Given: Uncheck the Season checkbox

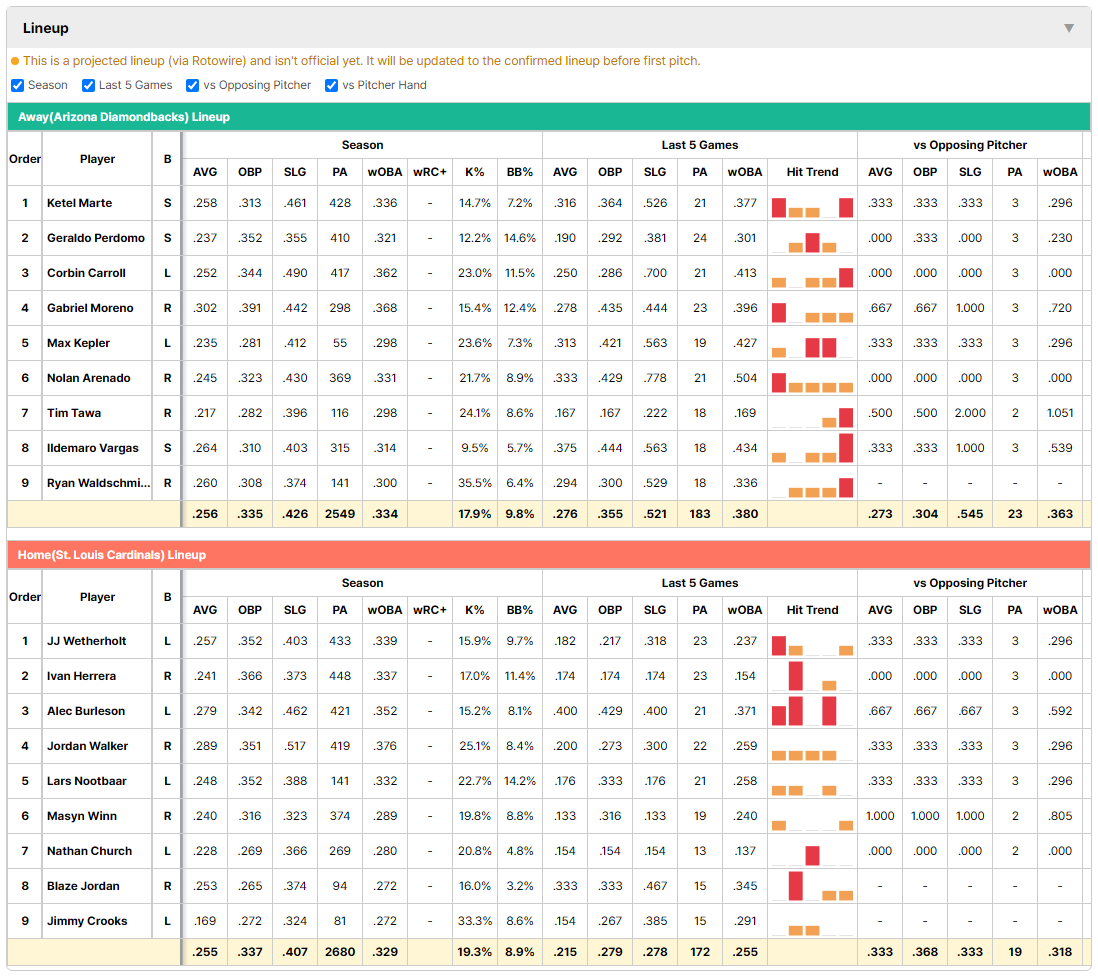Looking at the screenshot, I should [18, 85].
